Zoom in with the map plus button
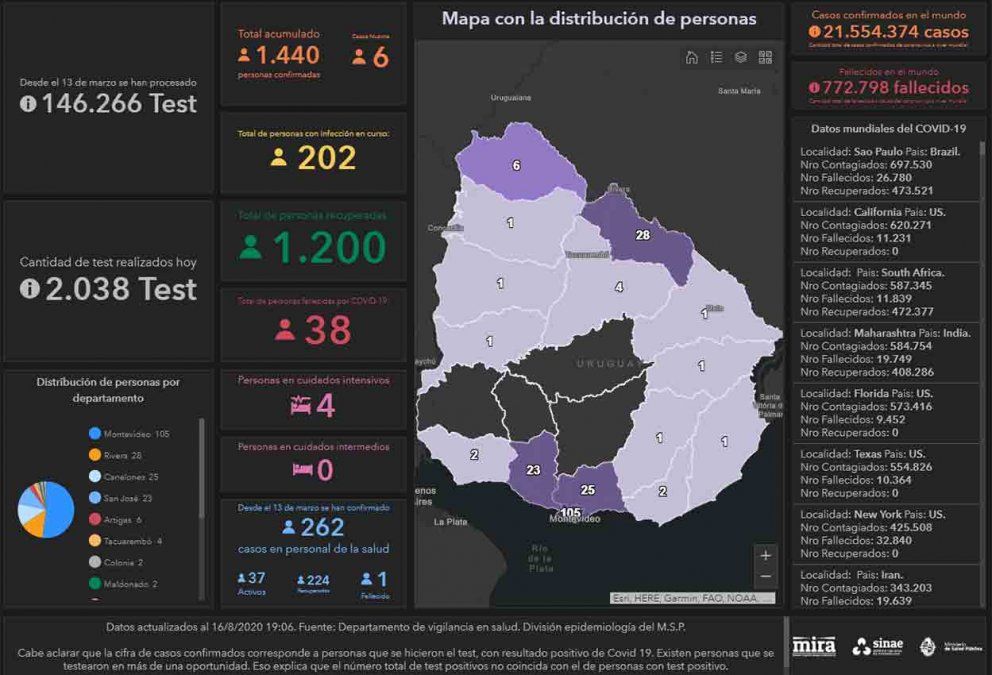 coord(766,556)
